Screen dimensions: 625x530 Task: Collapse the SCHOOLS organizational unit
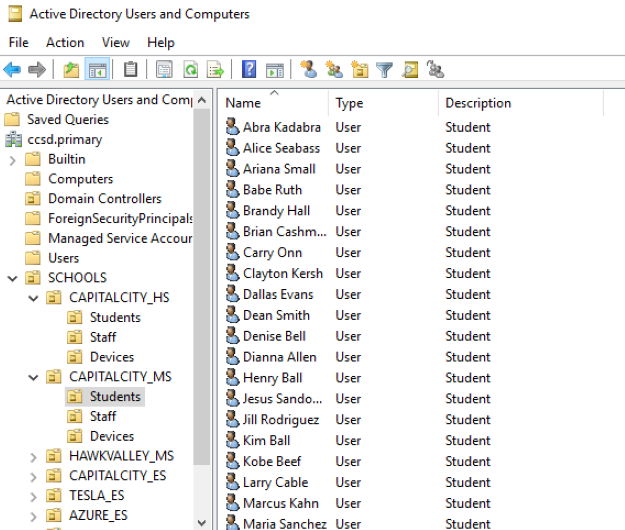12,278
